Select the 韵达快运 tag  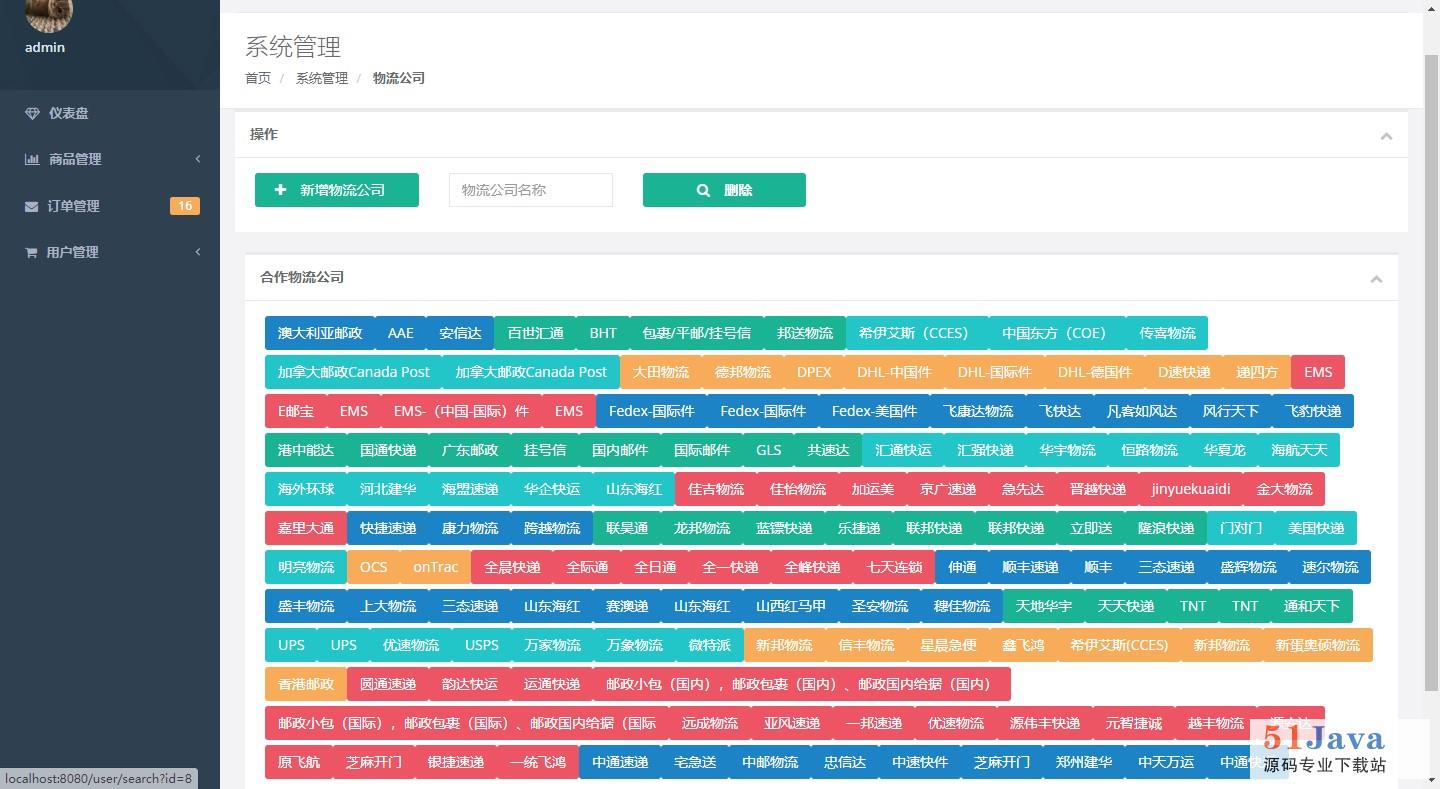coord(470,684)
